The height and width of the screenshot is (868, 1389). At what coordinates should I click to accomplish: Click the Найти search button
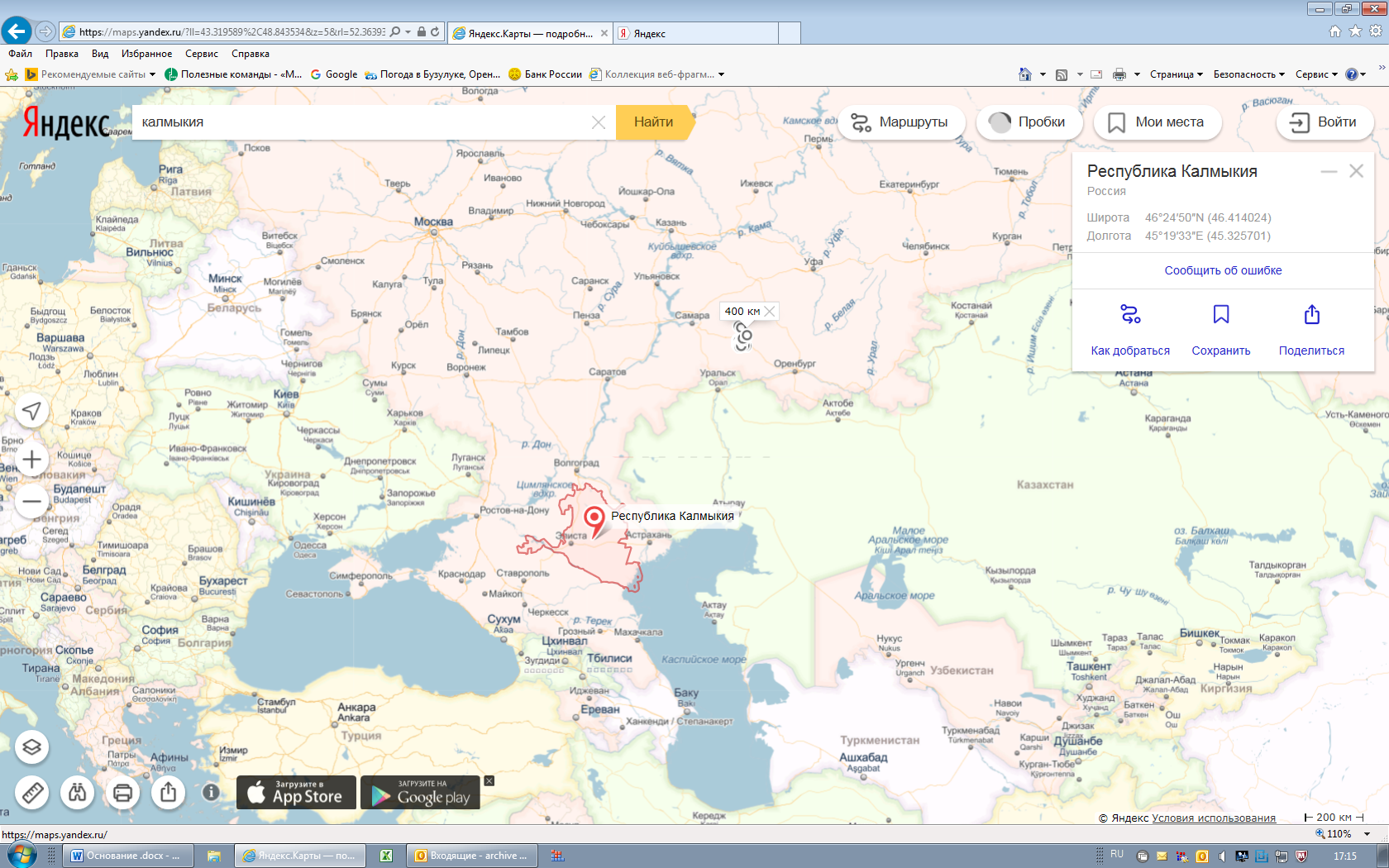[653, 122]
